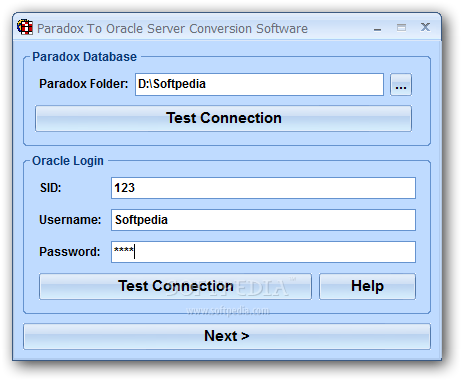Test Connection for Paradox Database

tap(223, 118)
